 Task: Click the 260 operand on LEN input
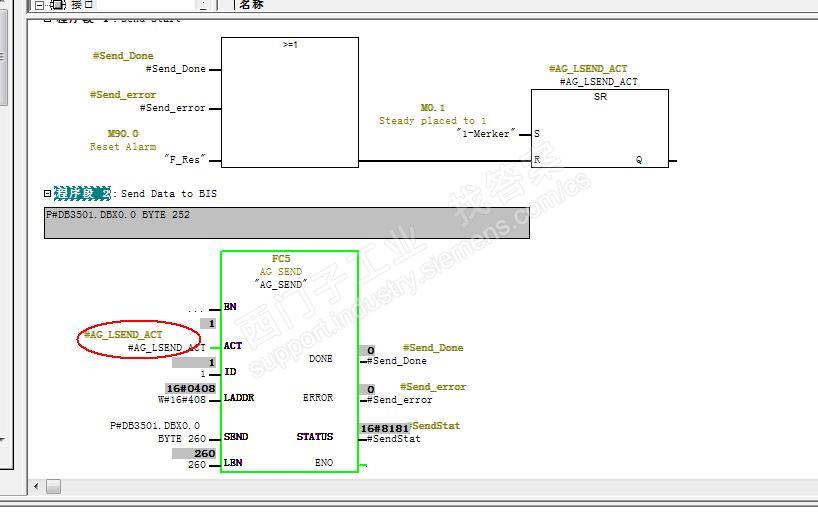[x=197, y=465]
